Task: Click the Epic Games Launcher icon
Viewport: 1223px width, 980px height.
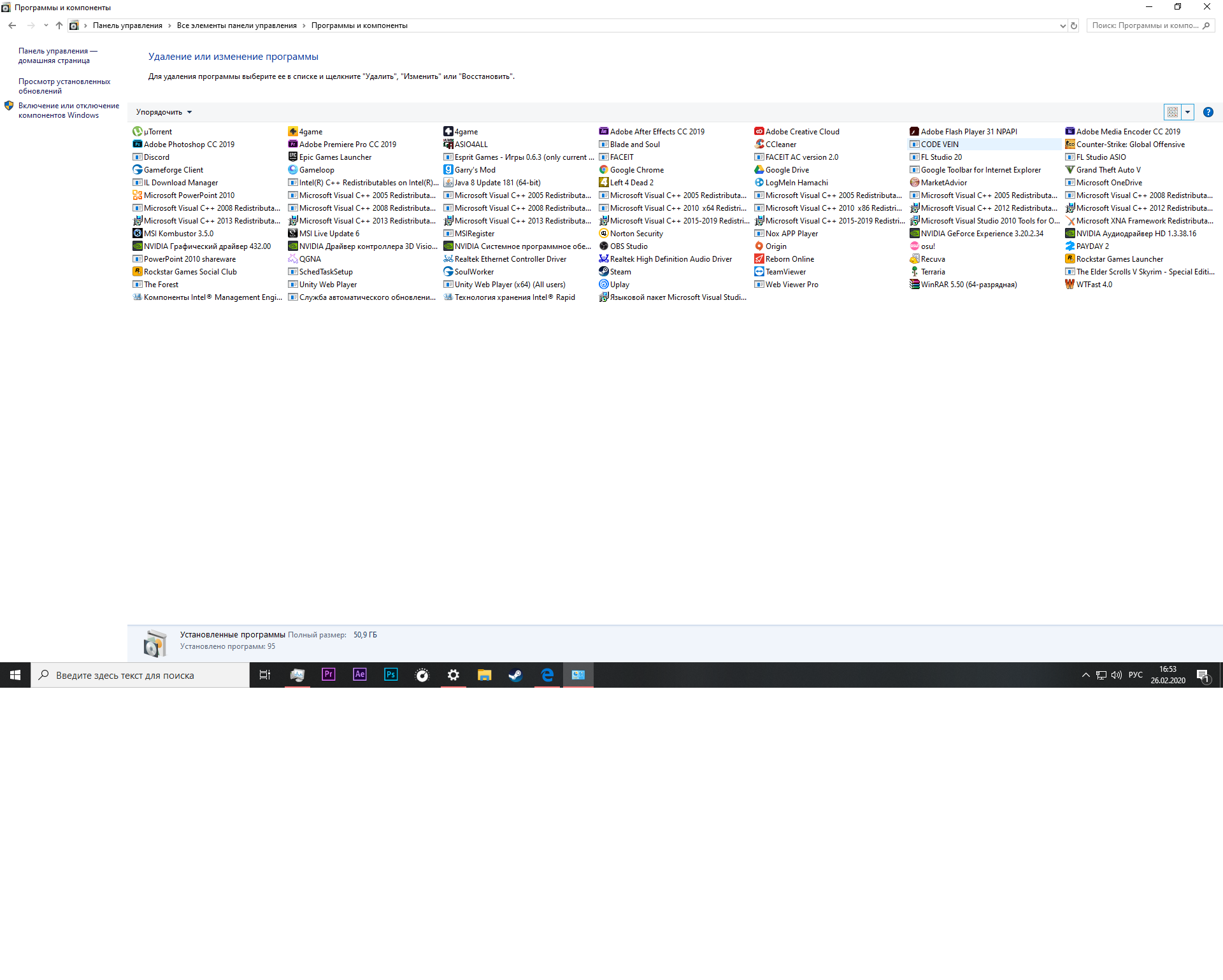Action: 292,157
